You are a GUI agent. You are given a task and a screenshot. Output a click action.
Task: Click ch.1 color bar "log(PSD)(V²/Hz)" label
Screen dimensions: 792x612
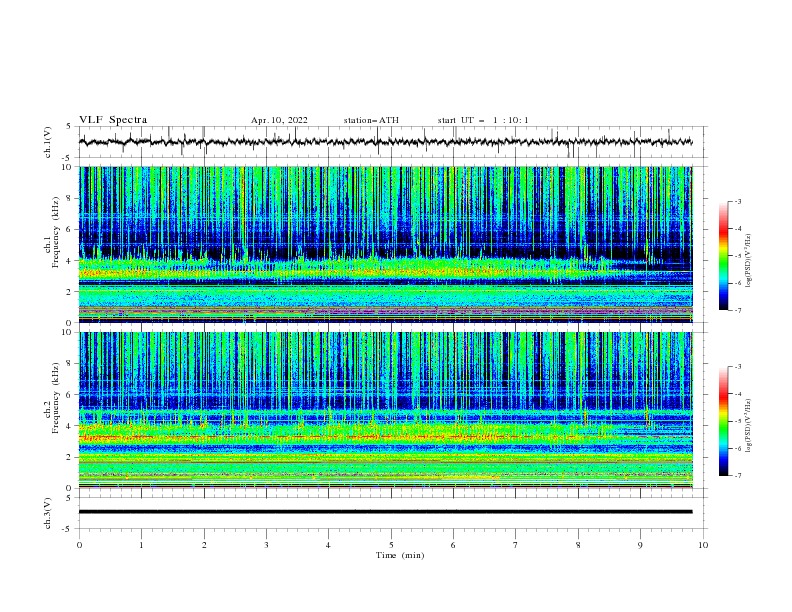[749, 261]
